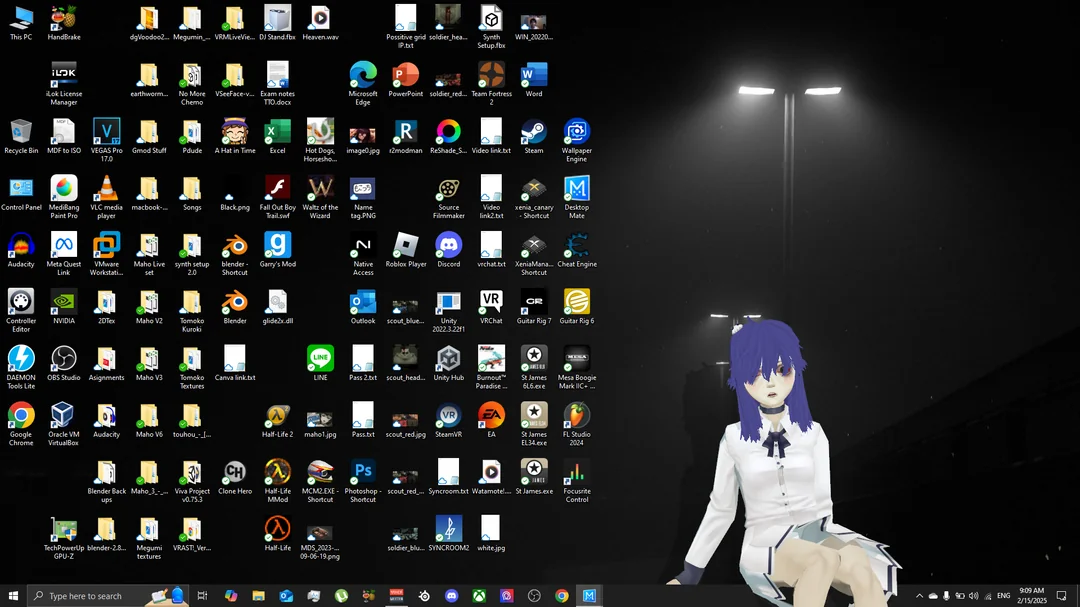This screenshot has height=607, width=1080.
Task: Click the VRChat desktop shortcut
Action: click(491, 306)
